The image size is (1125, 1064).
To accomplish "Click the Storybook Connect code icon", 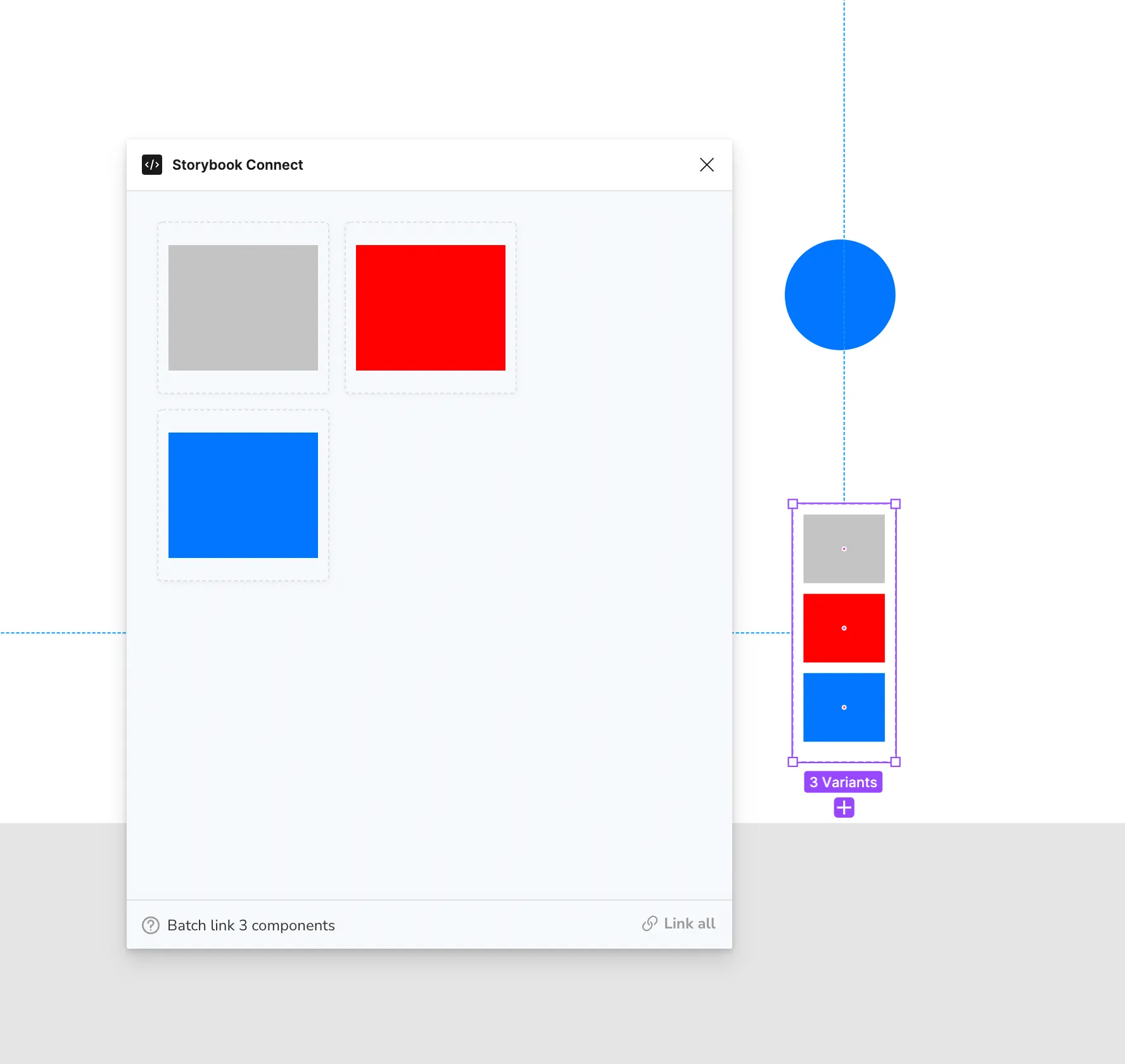I will 152,165.
